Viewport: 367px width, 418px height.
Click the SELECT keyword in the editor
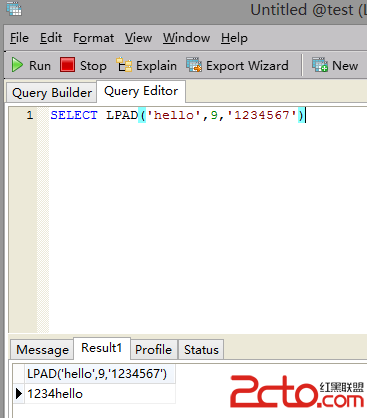coord(74,115)
